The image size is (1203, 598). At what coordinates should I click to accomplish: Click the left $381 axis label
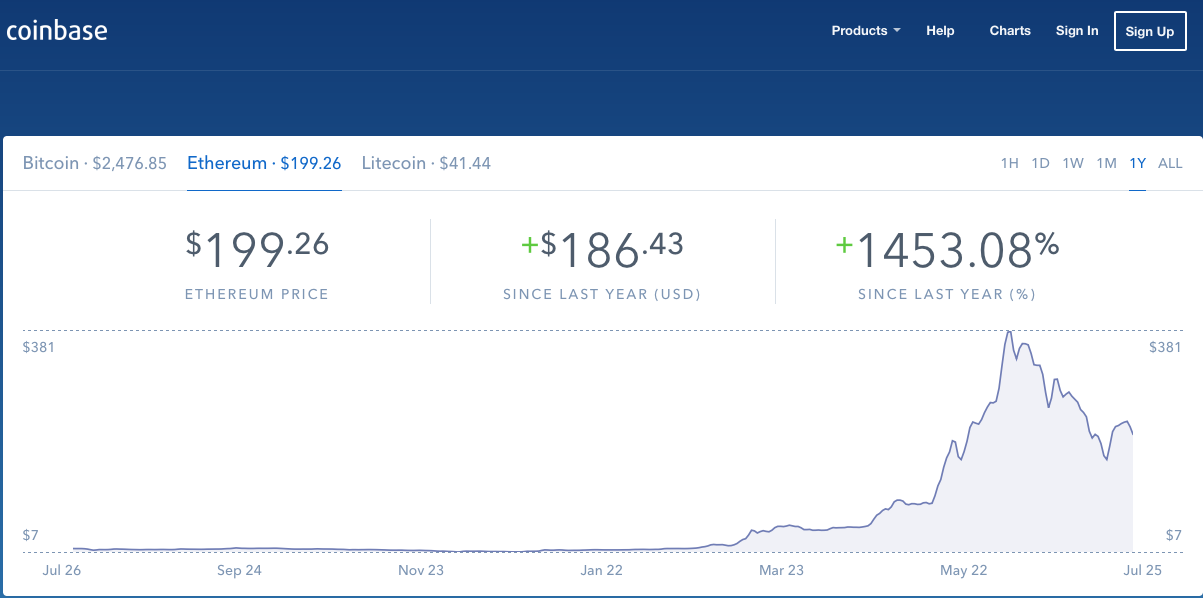pyautogui.click(x=38, y=347)
